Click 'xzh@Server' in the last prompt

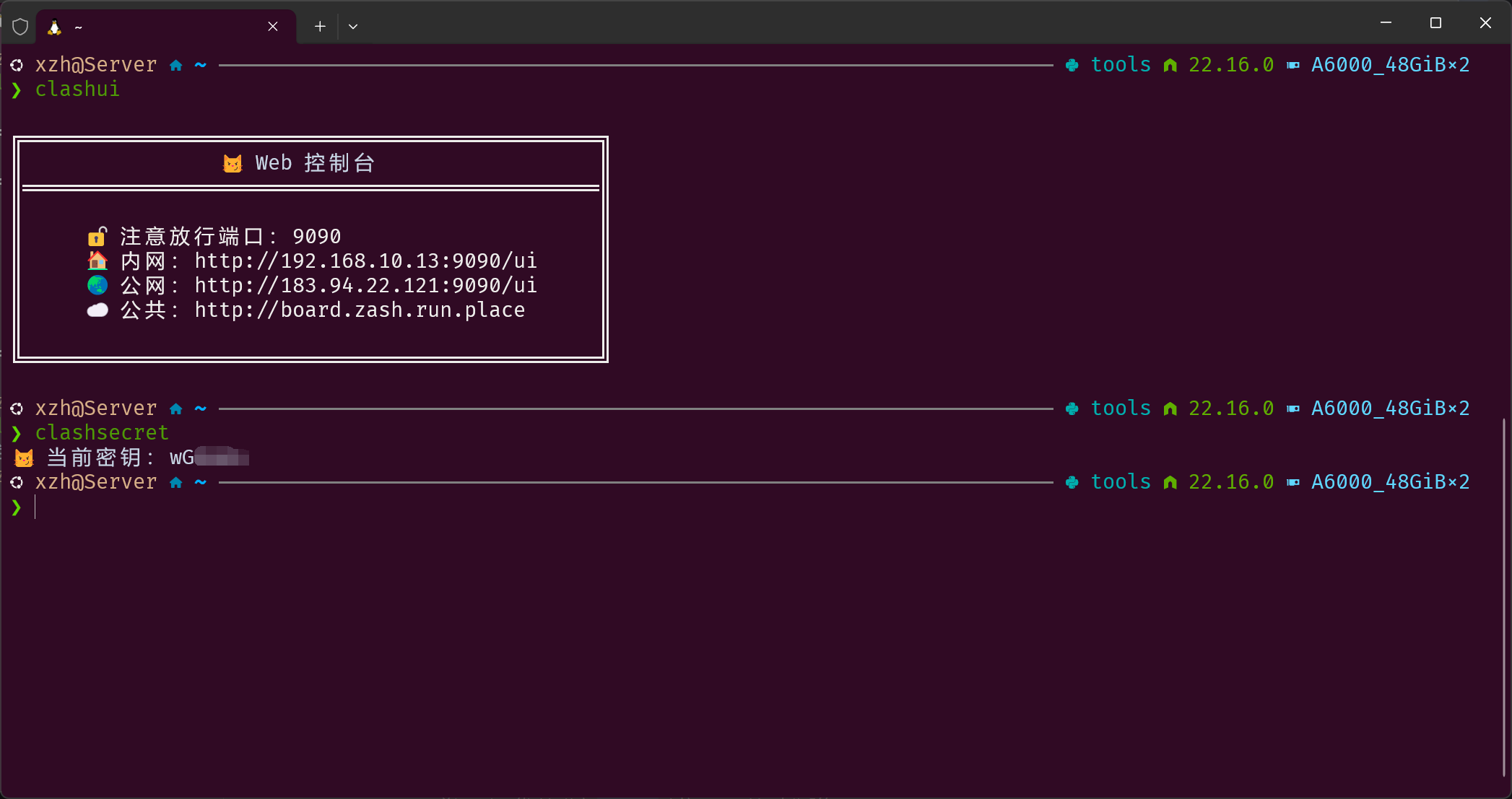(96, 481)
